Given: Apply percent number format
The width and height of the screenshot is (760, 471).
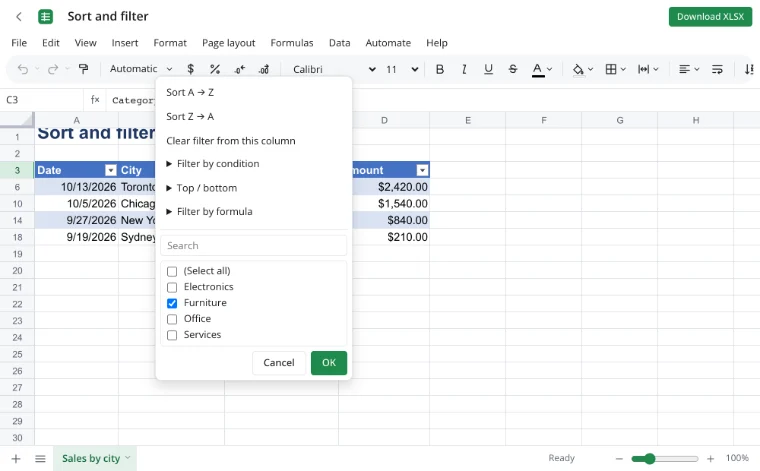Looking at the screenshot, I should click(x=215, y=69).
